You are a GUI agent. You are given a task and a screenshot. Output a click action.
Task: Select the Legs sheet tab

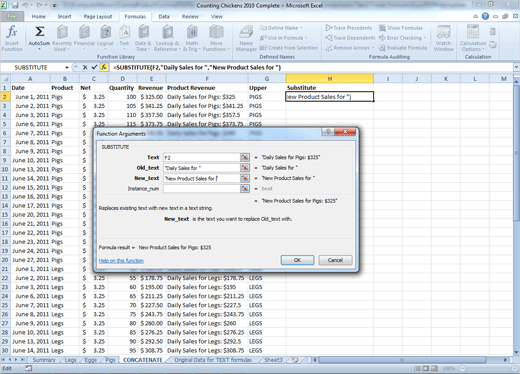(70, 360)
